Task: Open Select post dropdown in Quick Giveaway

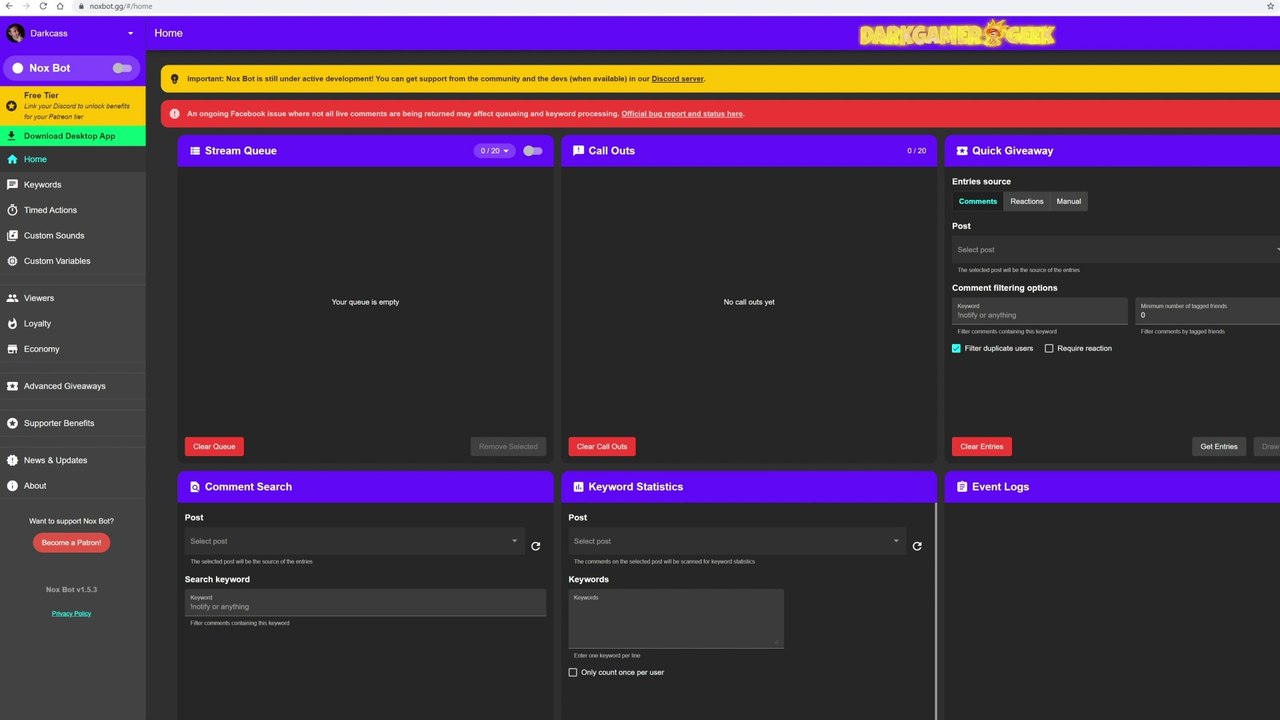Action: click(1116, 249)
